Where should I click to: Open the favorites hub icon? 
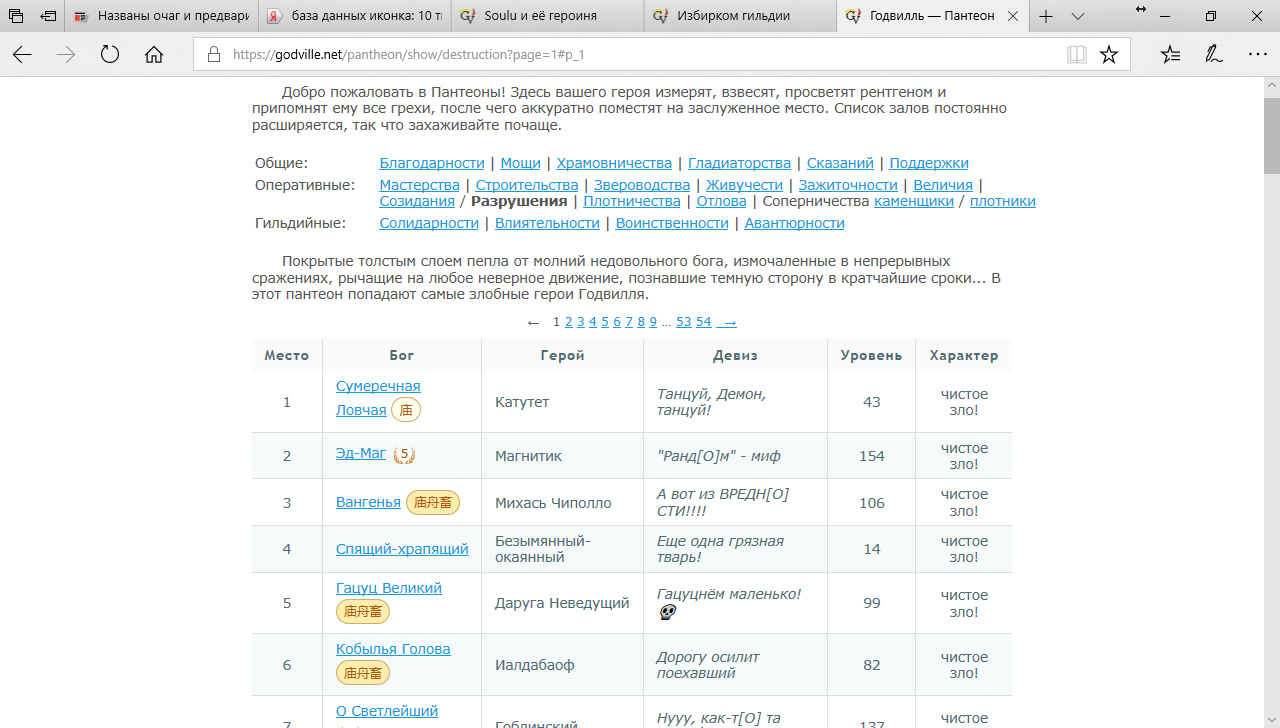(x=1170, y=55)
